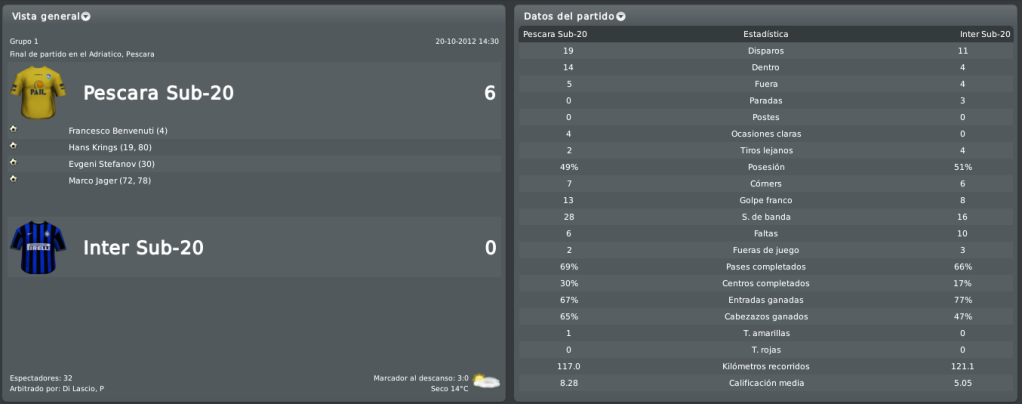
Task: Click the sunny weather icon near Seco 14°C
Action: [x=486, y=382]
